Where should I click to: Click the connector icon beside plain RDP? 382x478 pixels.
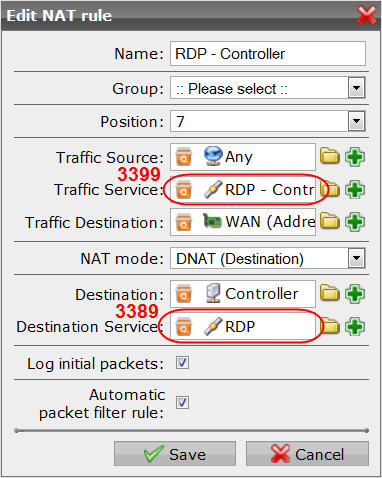tap(213, 326)
